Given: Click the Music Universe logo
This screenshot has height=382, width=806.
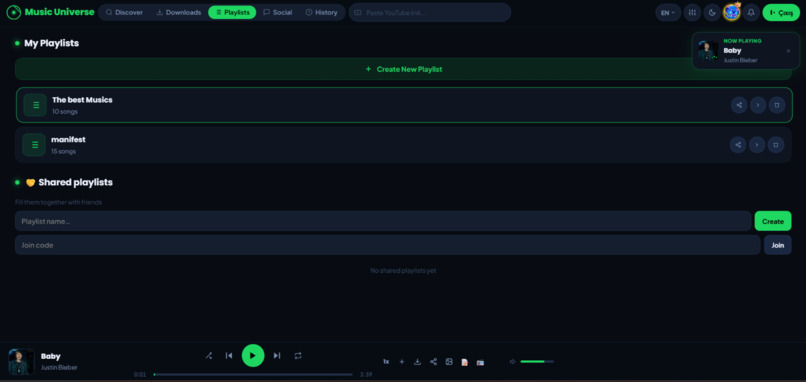Looking at the screenshot, I should click(50, 12).
